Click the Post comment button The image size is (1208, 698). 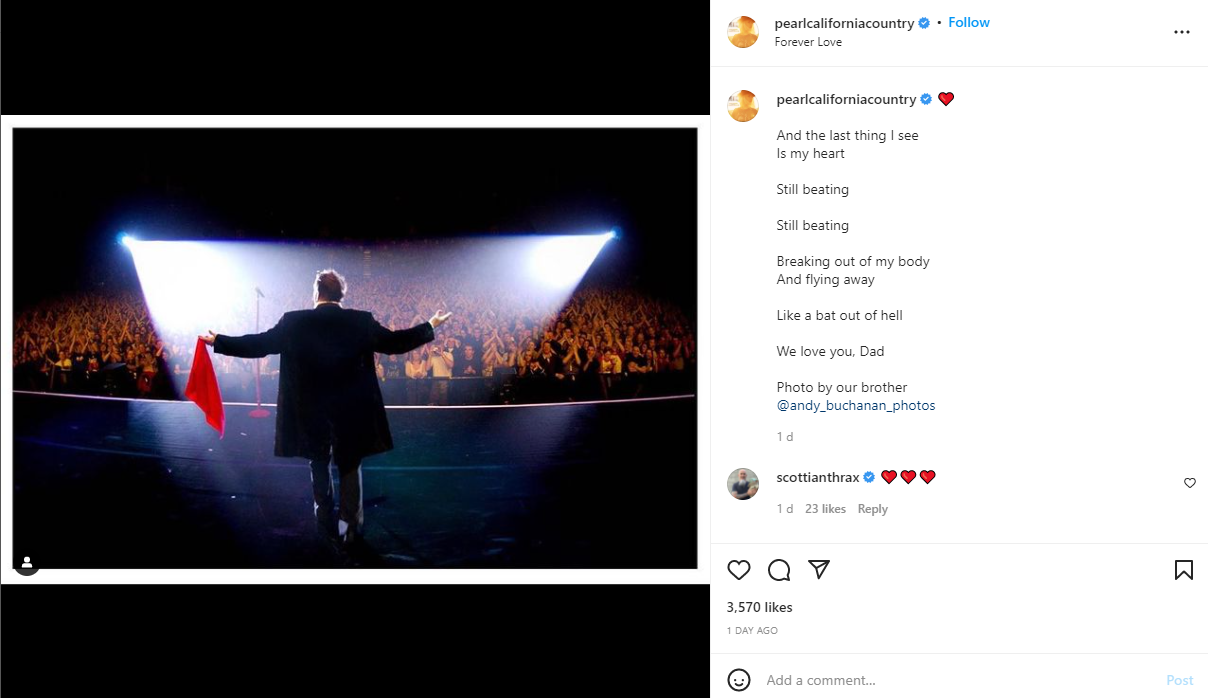point(1180,680)
